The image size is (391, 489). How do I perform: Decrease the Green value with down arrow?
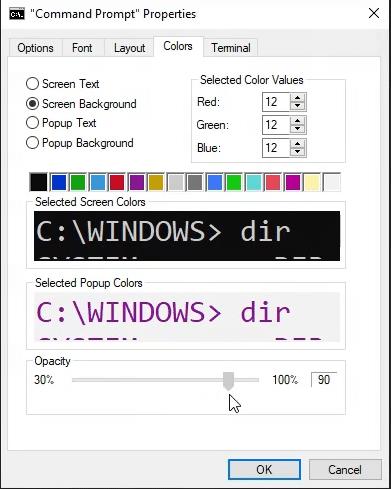tap(298, 129)
